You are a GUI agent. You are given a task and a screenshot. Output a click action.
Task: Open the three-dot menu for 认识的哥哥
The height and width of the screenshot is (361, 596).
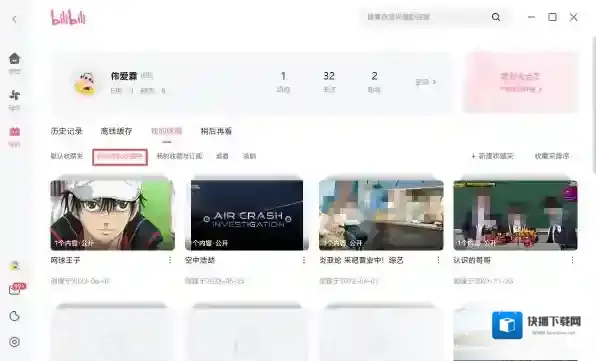coord(572,260)
